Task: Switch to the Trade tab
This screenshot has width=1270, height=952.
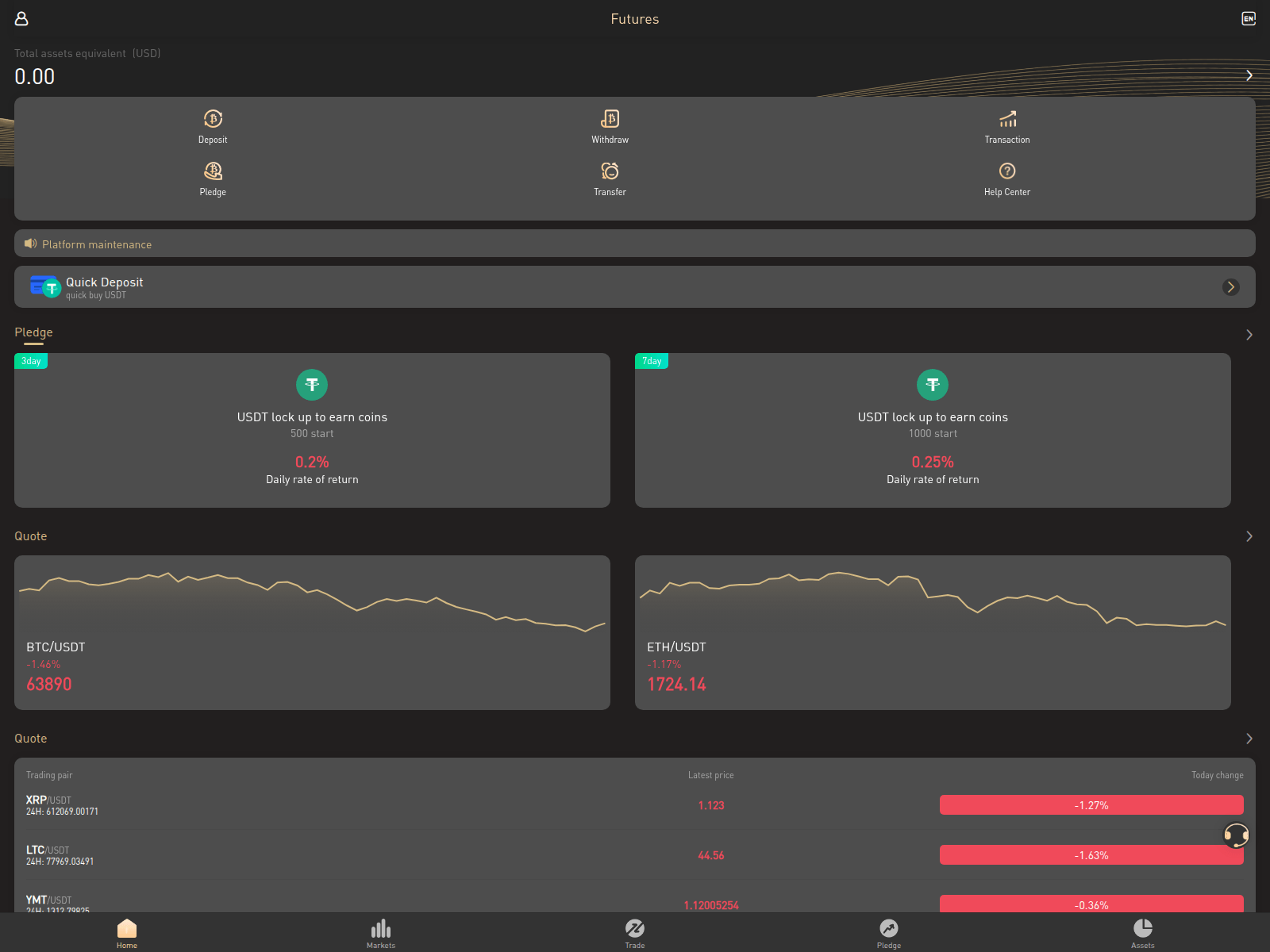Action: (x=635, y=933)
